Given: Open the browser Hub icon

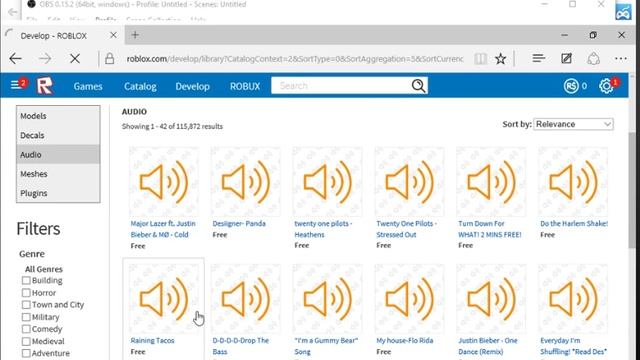Looking at the screenshot, I should click(x=539, y=58).
